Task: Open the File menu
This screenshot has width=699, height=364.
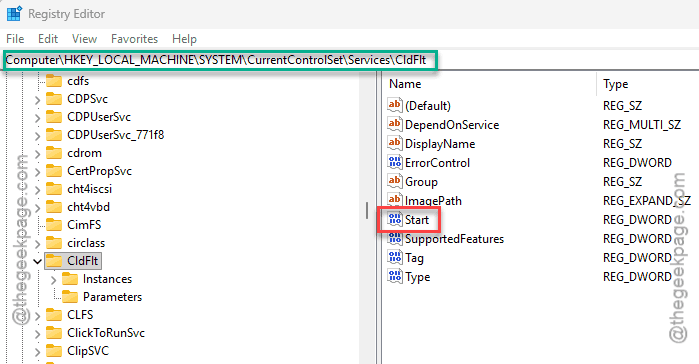Action: click(15, 39)
